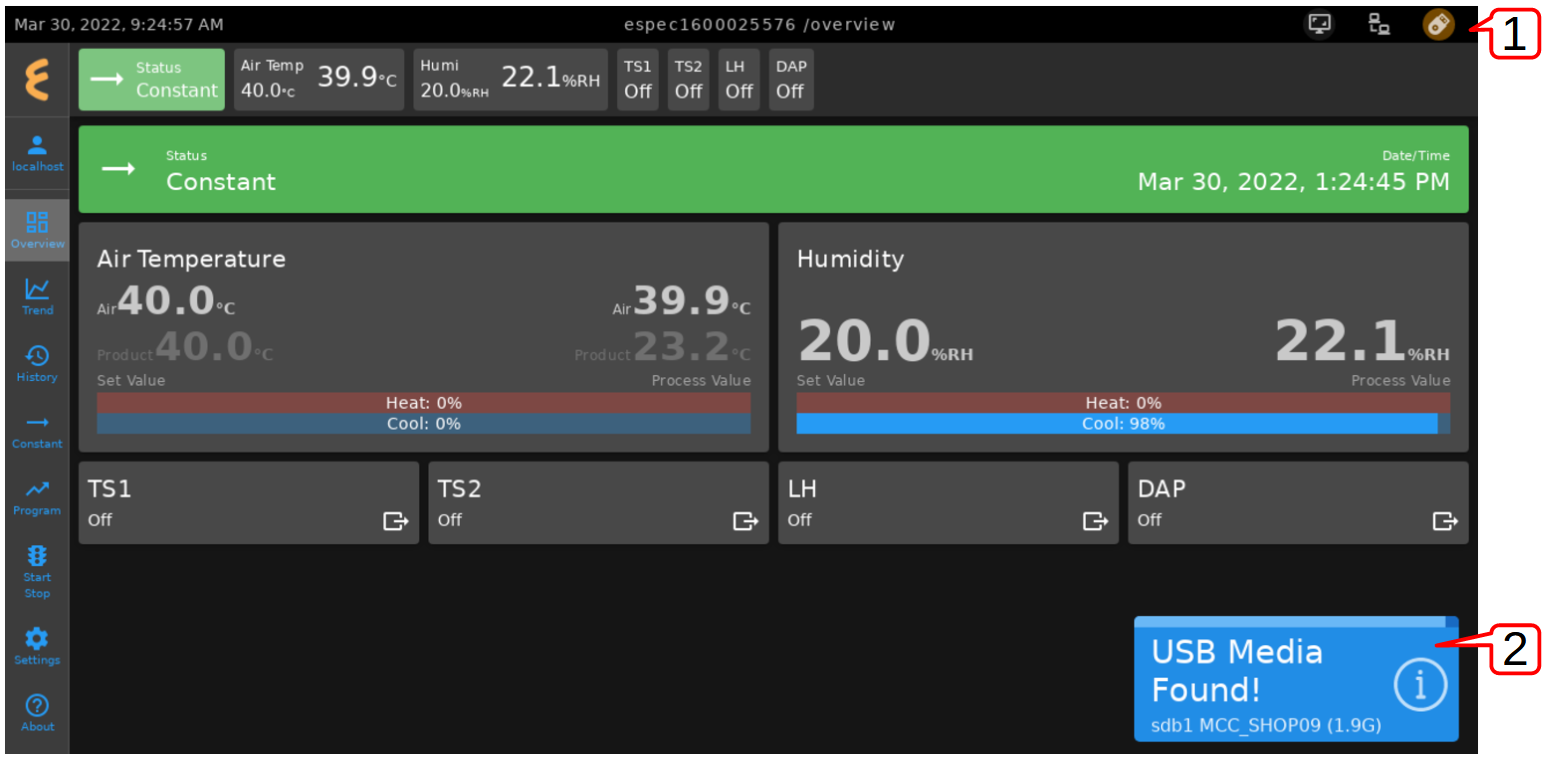The image size is (1546, 759).
Task: Click the humidity process value 22.1 %RH
Action: [x=1362, y=342]
